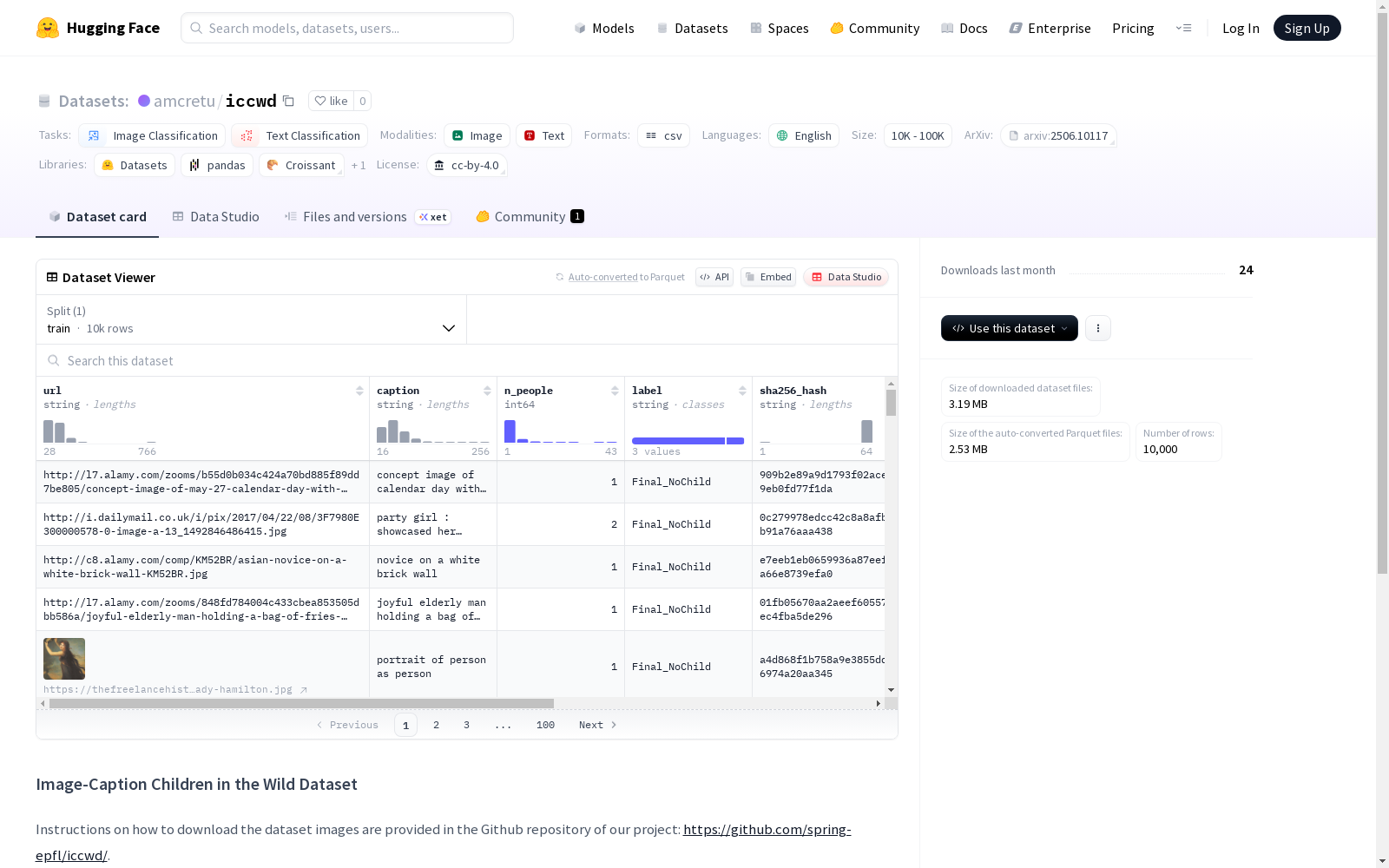This screenshot has width=1389, height=868.
Task: Click the Hugging Face logo
Action: (x=97, y=28)
